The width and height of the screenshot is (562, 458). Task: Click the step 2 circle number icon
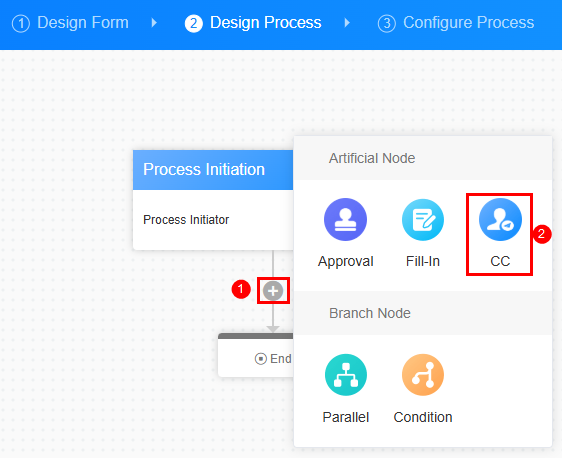[x=194, y=24]
